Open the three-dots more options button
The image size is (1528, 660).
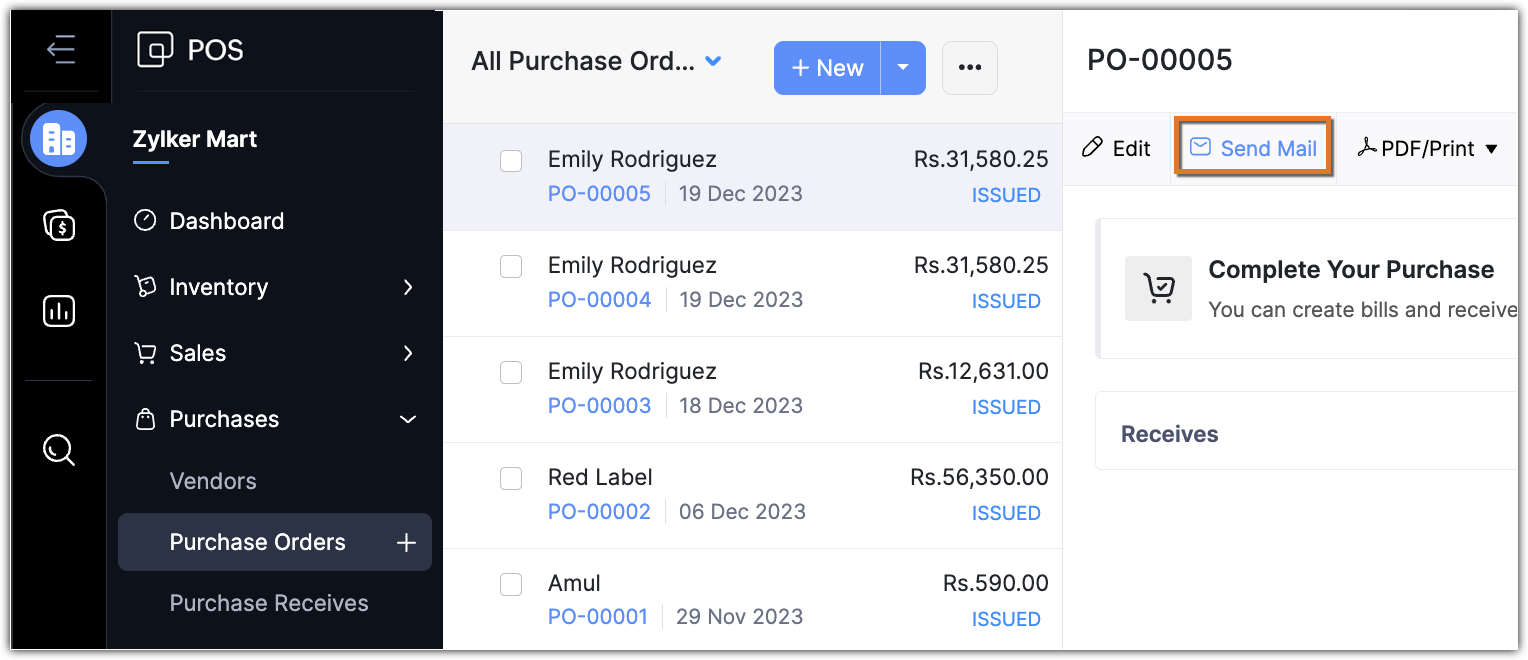[969, 68]
